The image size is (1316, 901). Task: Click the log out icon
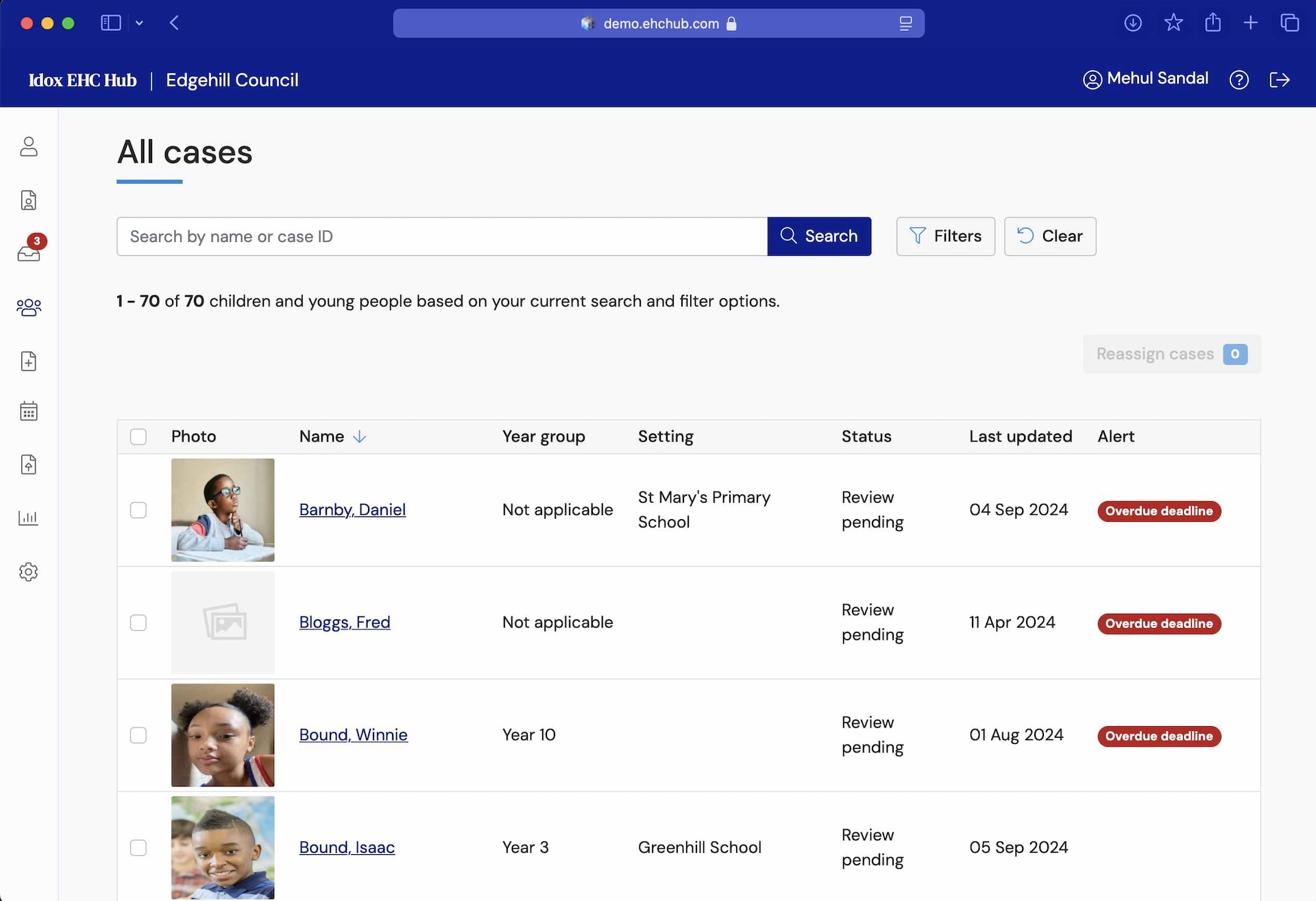coord(1279,80)
